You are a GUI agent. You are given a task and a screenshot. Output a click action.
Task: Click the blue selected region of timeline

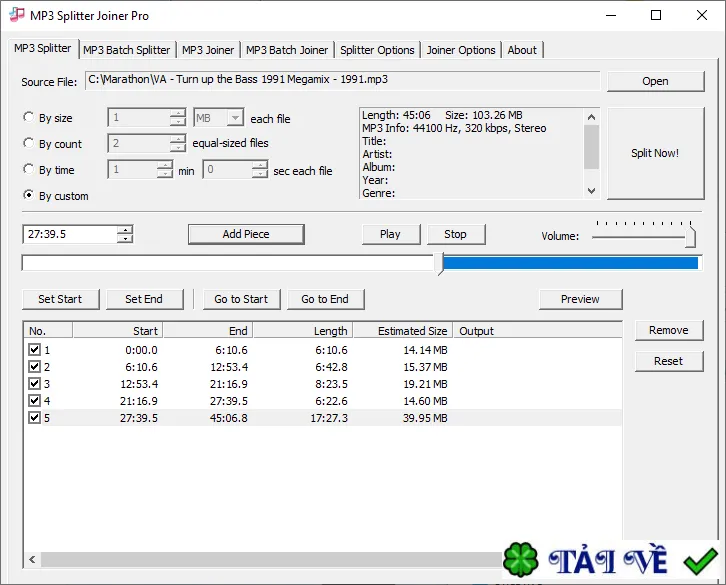pos(571,263)
